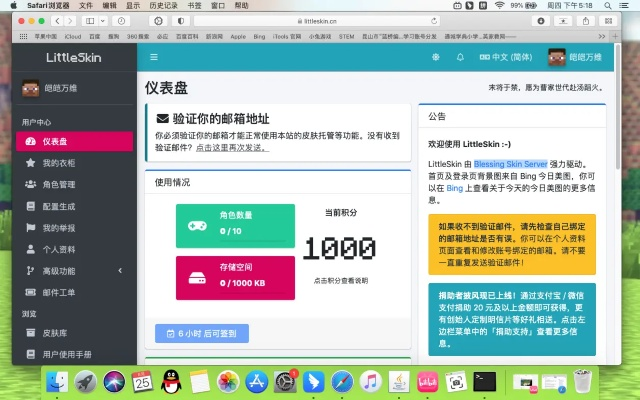
Task: Go back with Safari's back arrow
Action: click(x=58, y=21)
